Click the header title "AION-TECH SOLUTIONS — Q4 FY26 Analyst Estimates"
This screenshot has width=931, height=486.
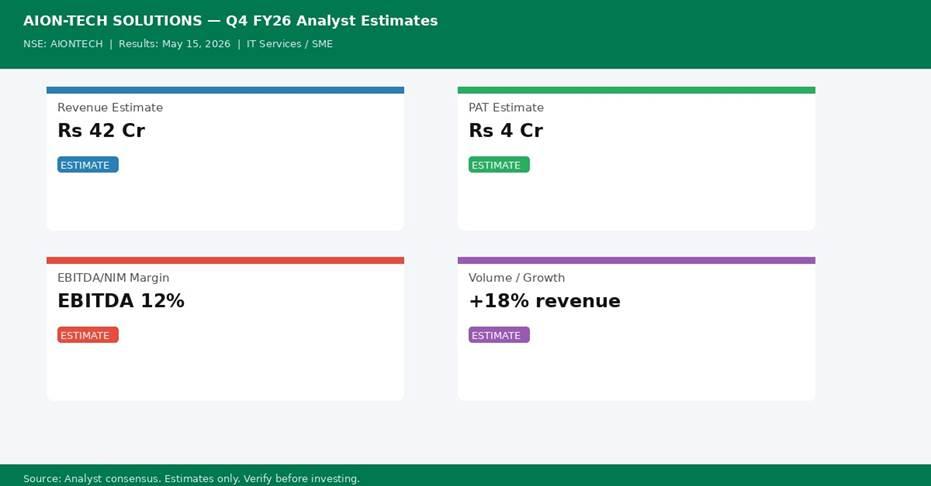(x=230, y=21)
